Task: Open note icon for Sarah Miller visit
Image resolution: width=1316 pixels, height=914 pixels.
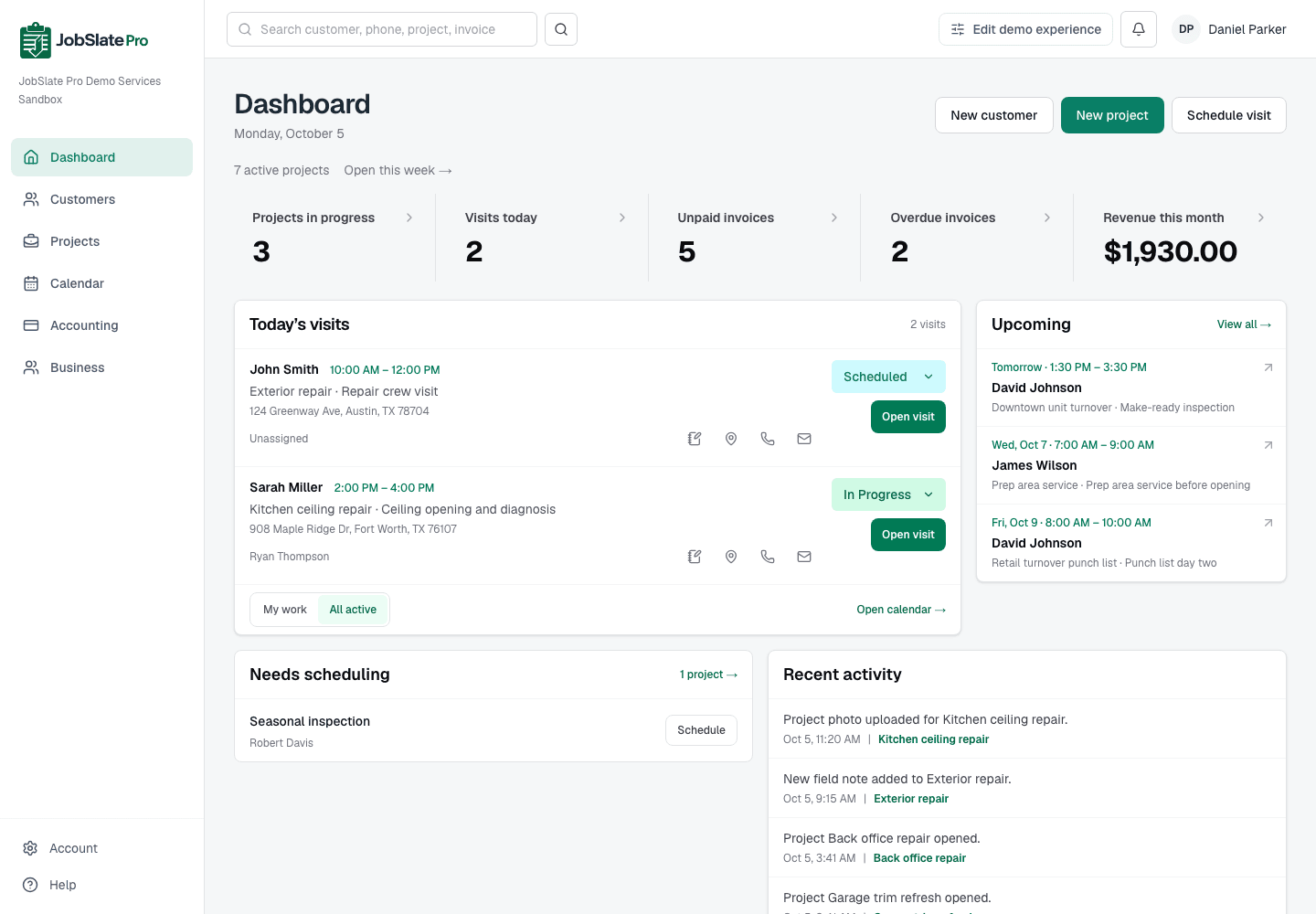Action: point(695,557)
